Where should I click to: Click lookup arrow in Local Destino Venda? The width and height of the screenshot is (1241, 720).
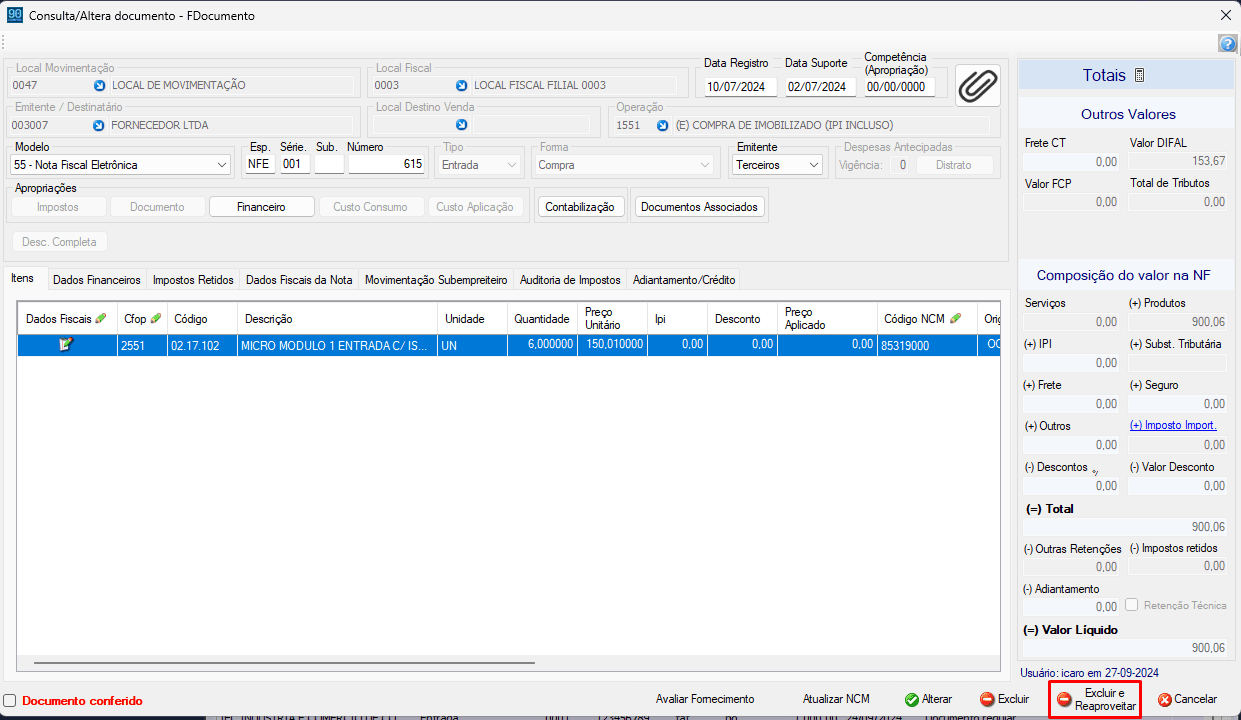pos(461,125)
